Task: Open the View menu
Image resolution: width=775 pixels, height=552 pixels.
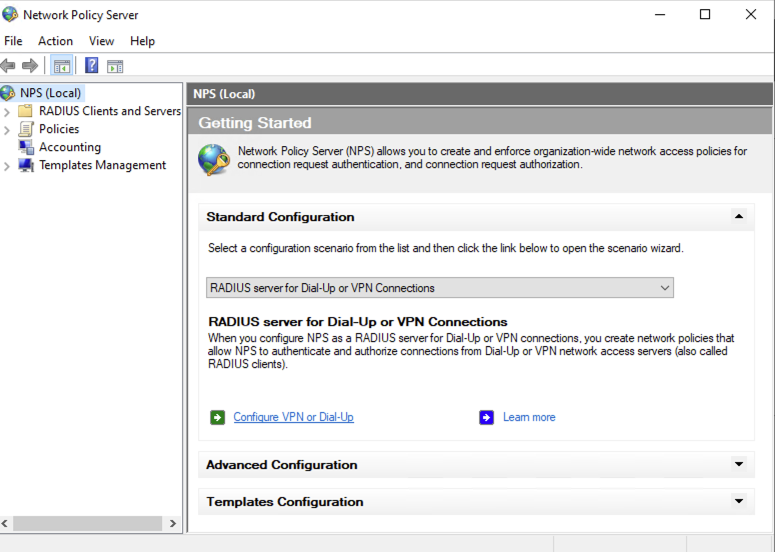Action: pos(101,41)
